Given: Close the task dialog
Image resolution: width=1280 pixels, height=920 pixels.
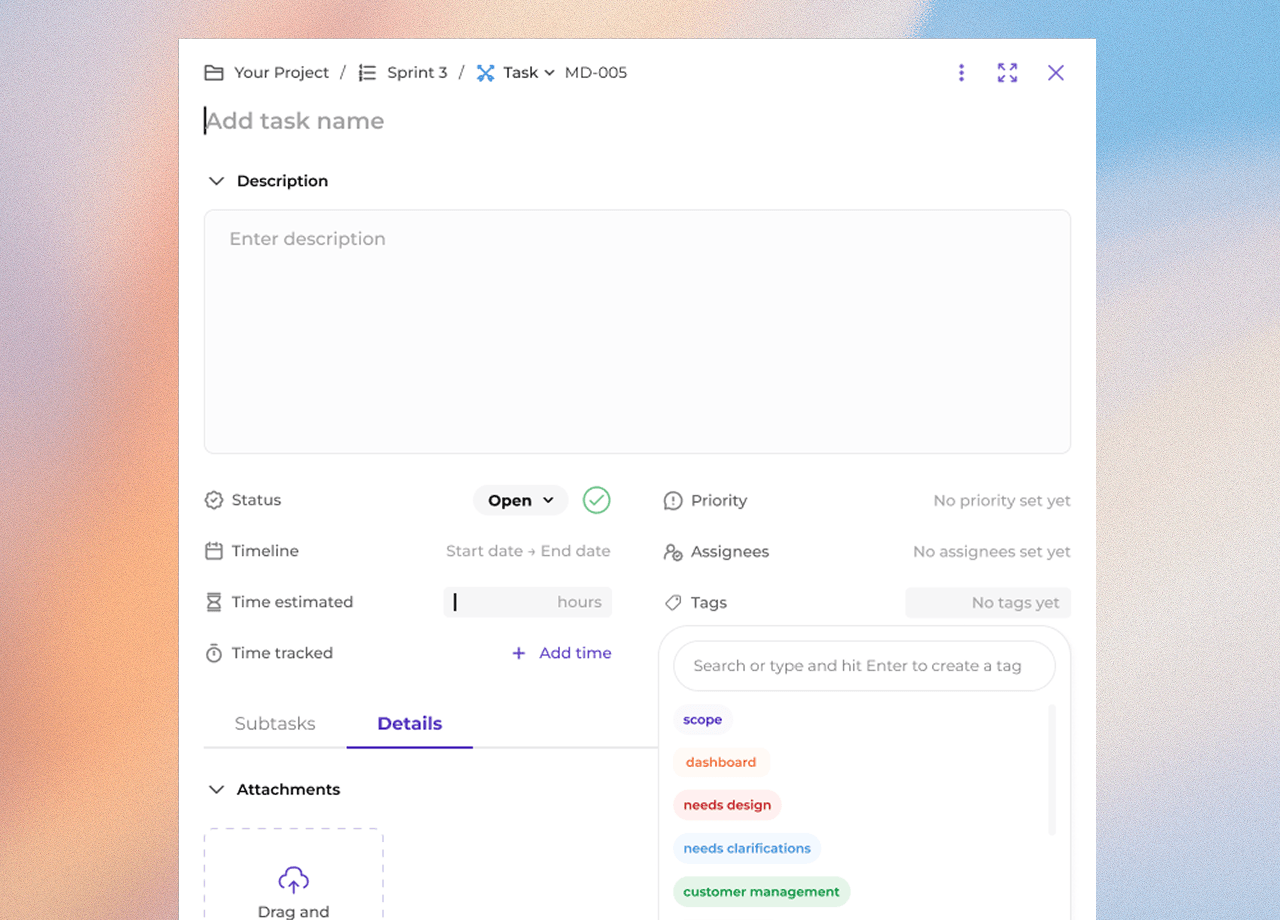Looking at the screenshot, I should point(1055,73).
